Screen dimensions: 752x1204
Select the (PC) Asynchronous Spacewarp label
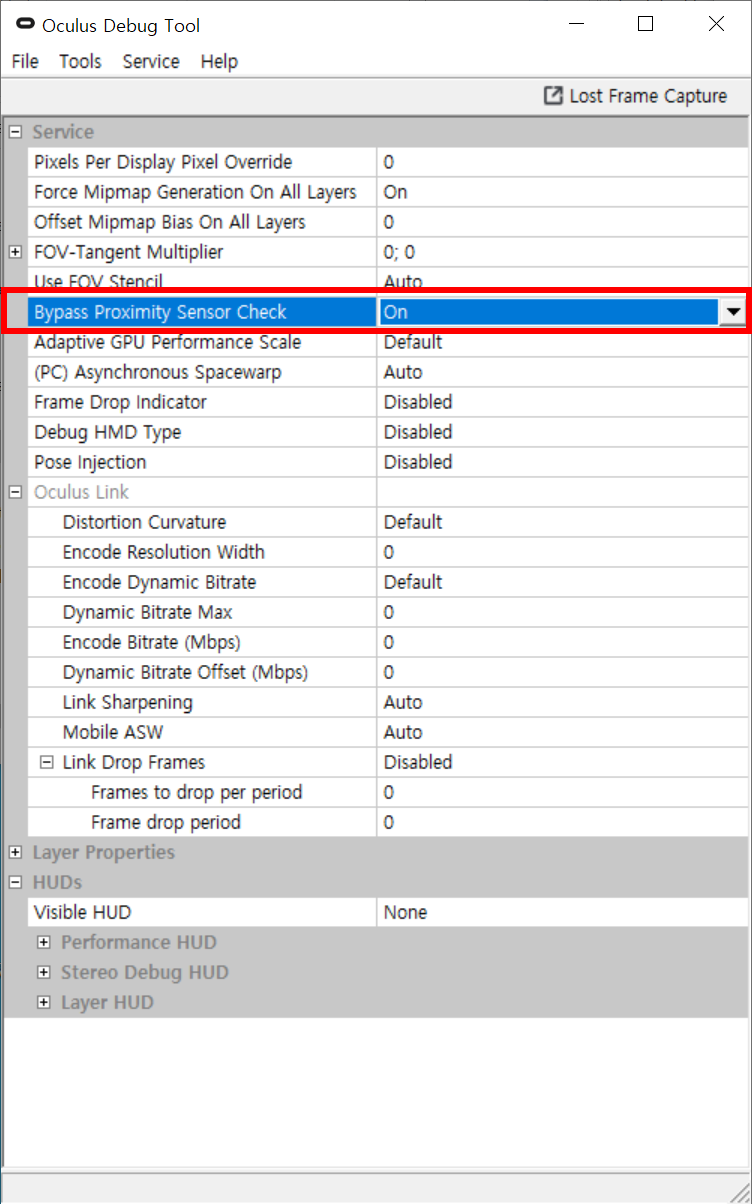(x=158, y=372)
